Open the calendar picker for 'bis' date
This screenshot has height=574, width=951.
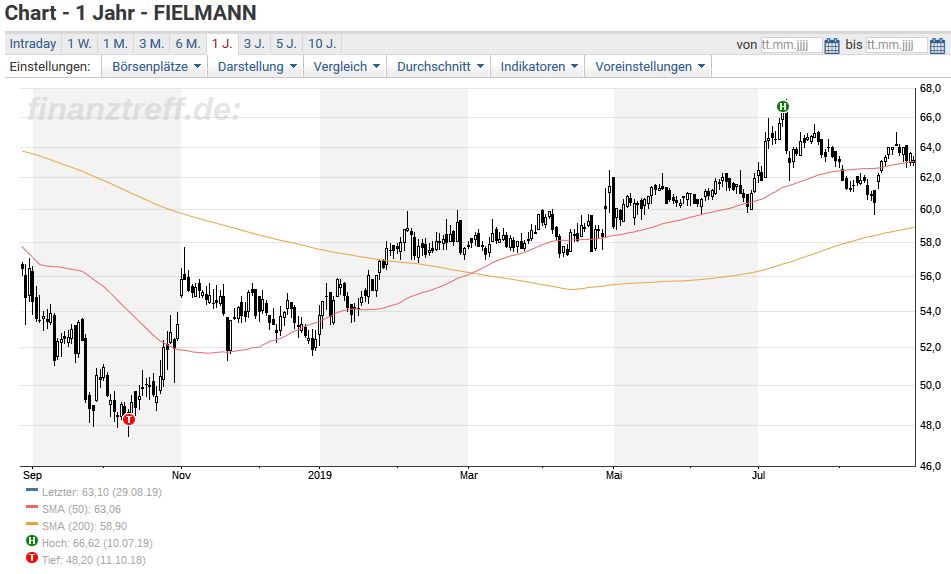click(937, 46)
